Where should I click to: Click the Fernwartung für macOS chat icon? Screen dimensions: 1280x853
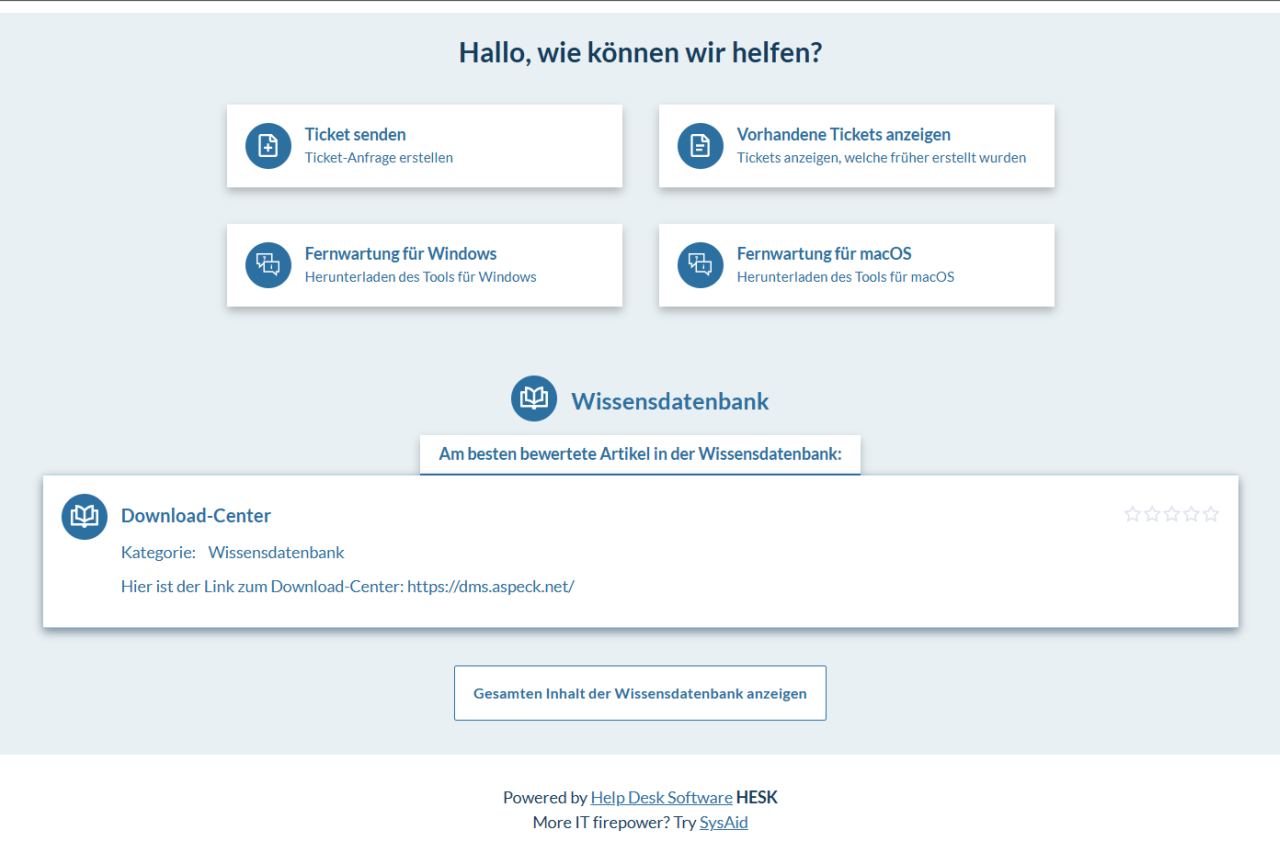(x=700, y=265)
